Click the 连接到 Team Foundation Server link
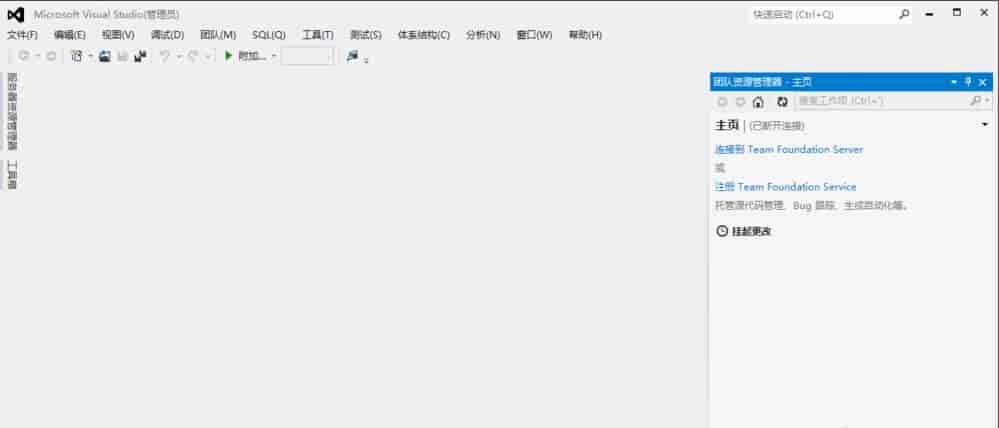Viewport: 999px width, 428px height. pyautogui.click(x=788, y=149)
